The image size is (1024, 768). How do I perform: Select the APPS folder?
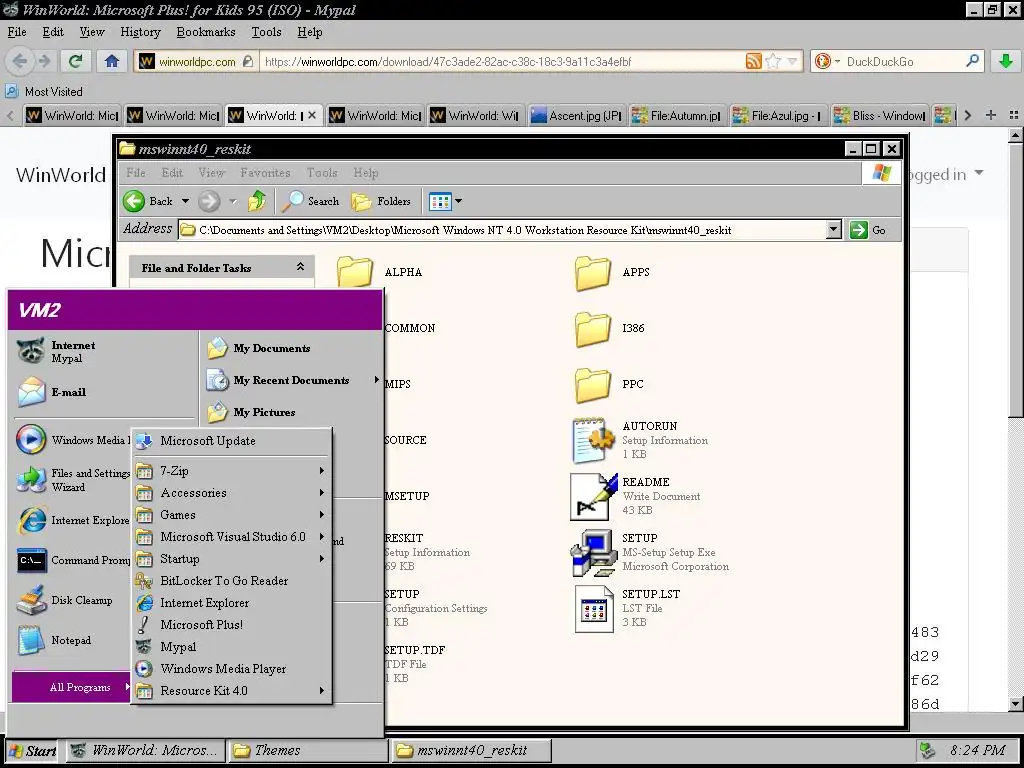coord(613,272)
